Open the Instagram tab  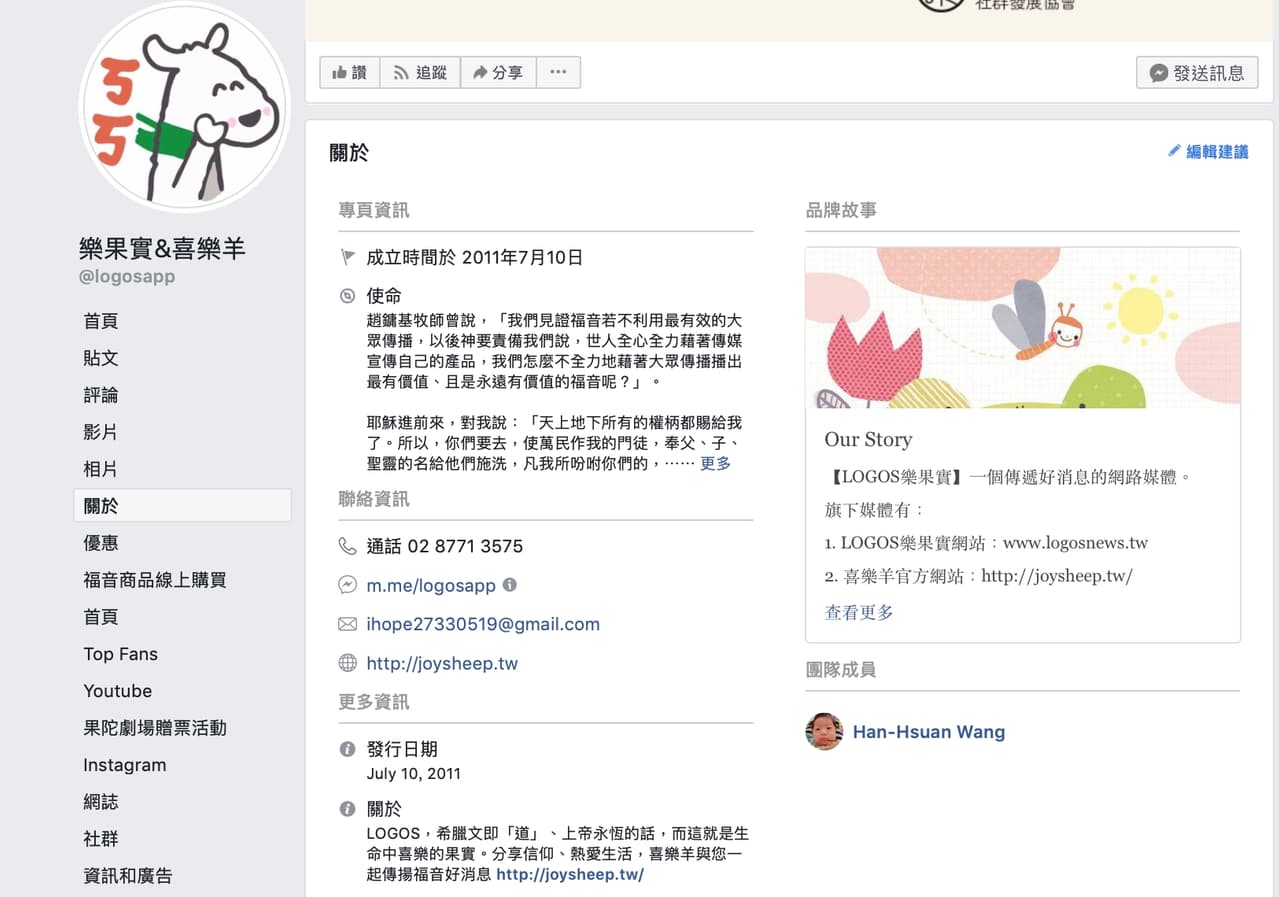coord(125,765)
